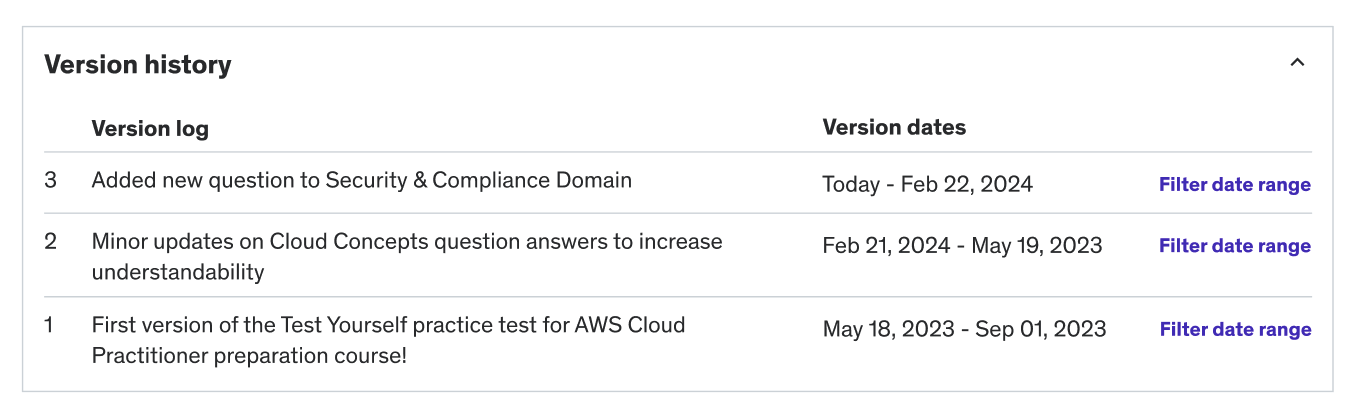The width and height of the screenshot is (1360, 418).
Task: Select version number 2 in list
Action: (50, 242)
